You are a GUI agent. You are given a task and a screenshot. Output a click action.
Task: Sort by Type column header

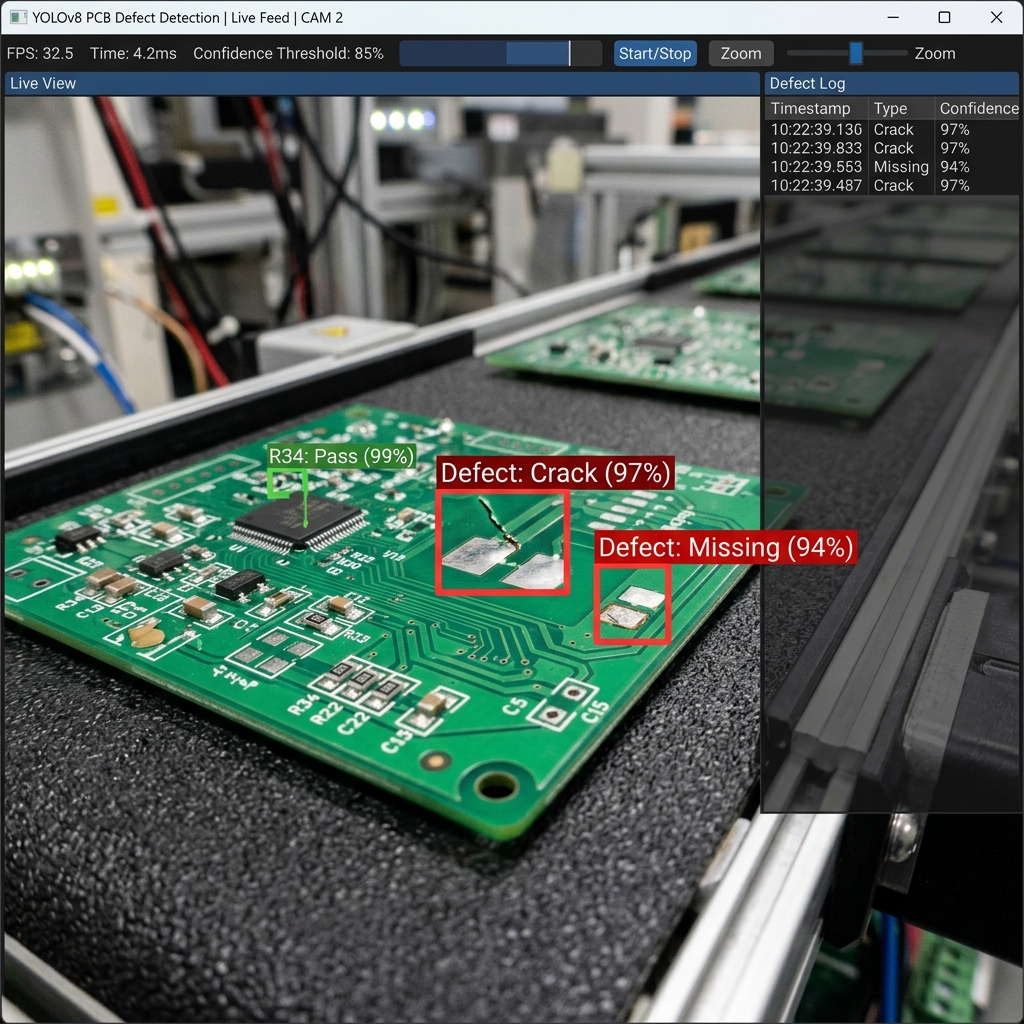pos(900,108)
